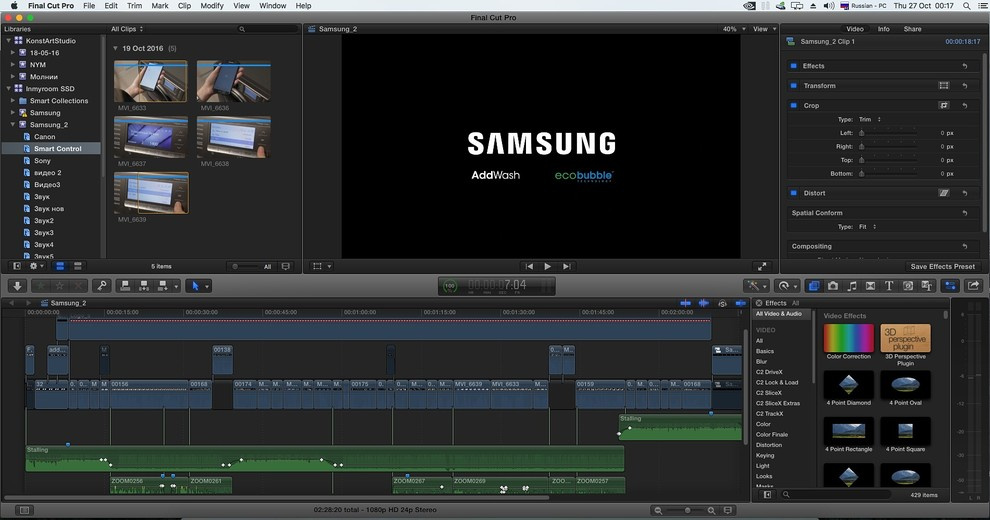Switch to the Info inspector tab
Viewport: 990px width, 520px height.
[884, 29]
